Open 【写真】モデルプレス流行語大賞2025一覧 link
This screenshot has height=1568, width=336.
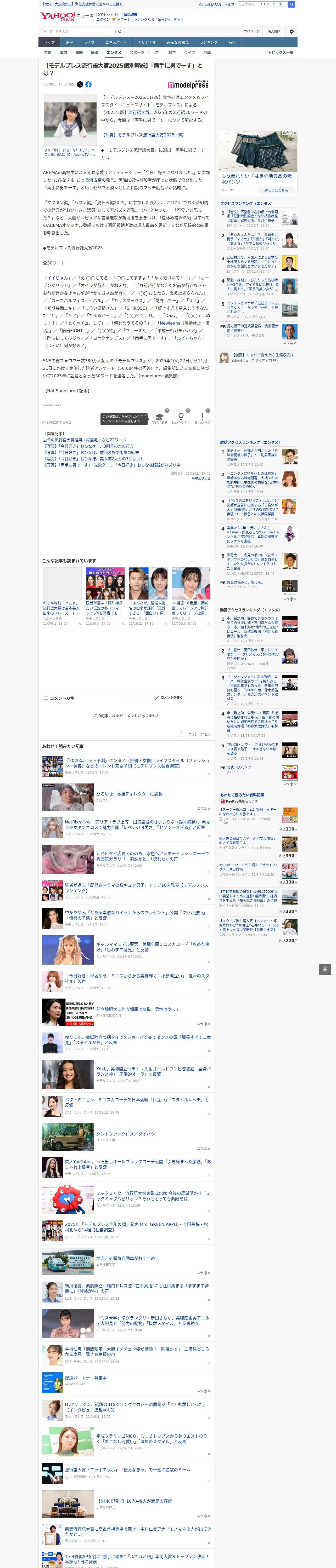point(142,135)
